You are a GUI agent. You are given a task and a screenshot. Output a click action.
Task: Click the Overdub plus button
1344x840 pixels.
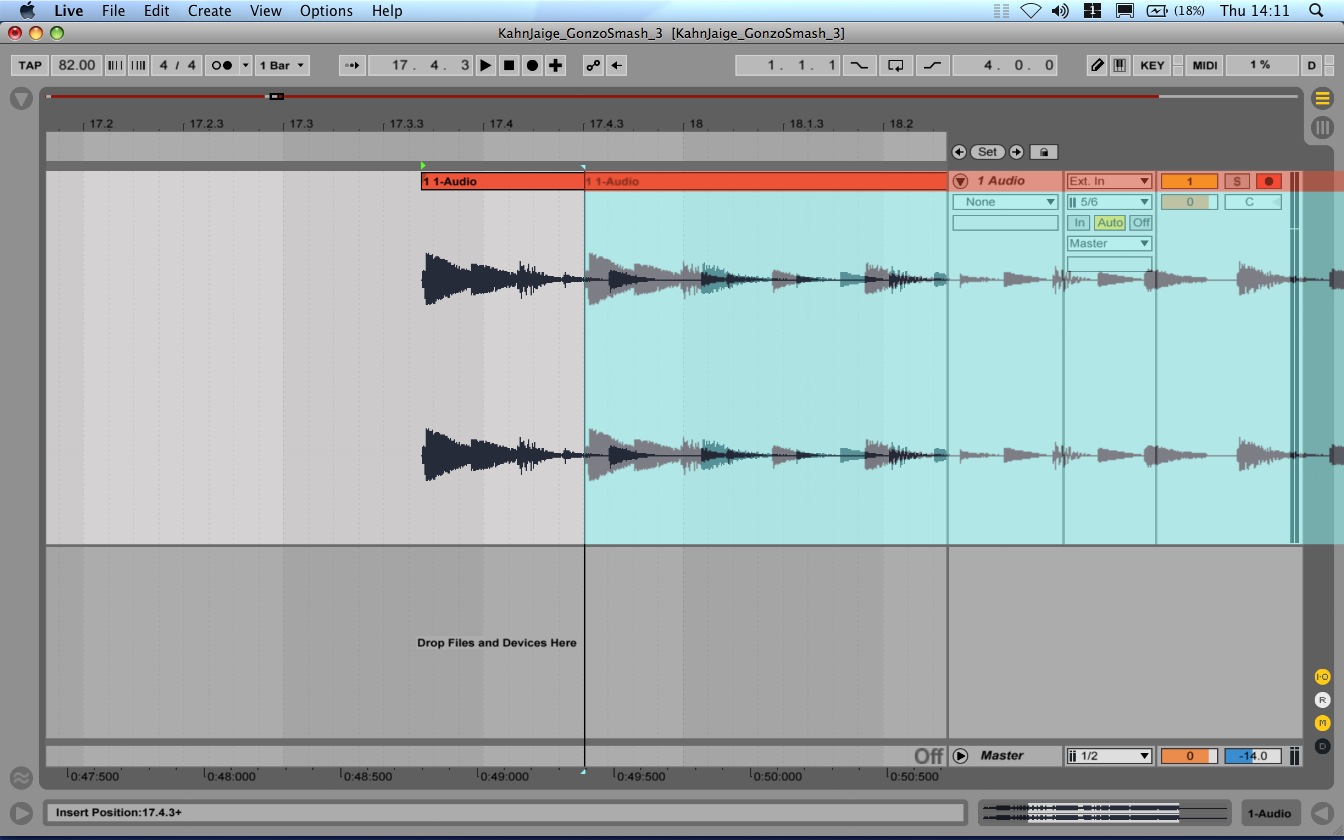(x=556, y=65)
